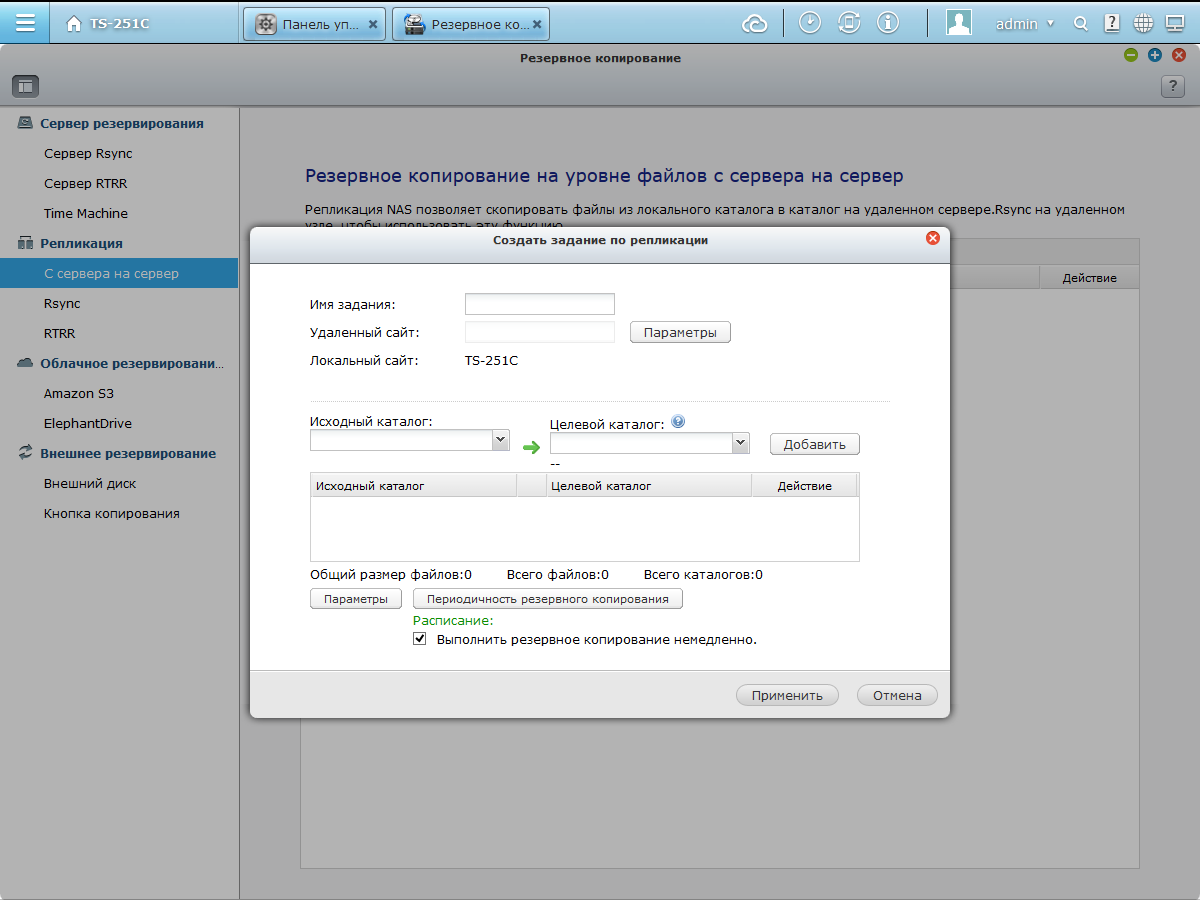Minimize the backup window green button
The image size is (1200, 900).
[1131, 55]
